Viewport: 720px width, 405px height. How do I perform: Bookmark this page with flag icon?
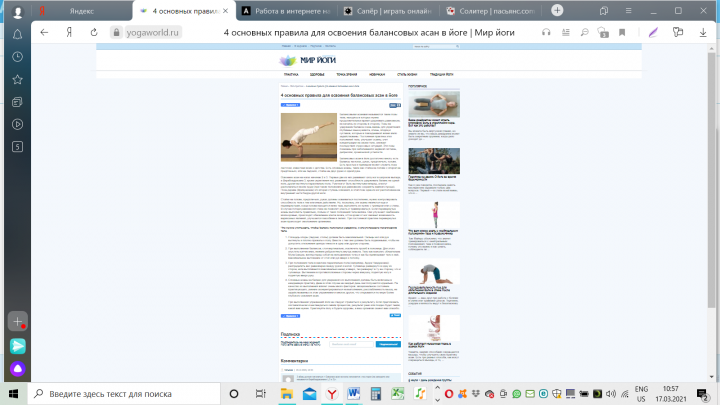click(622, 33)
